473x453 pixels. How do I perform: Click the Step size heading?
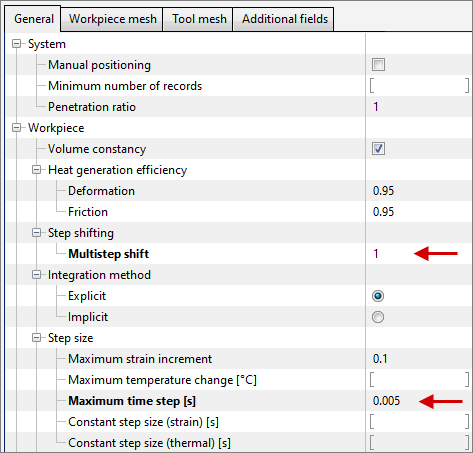(x=70, y=338)
